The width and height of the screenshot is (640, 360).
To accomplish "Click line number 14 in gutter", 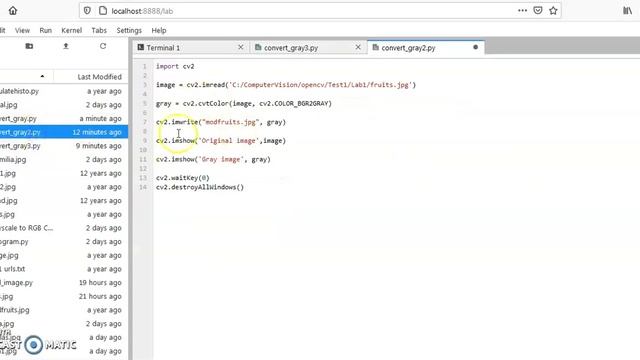I will tap(143, 187).
